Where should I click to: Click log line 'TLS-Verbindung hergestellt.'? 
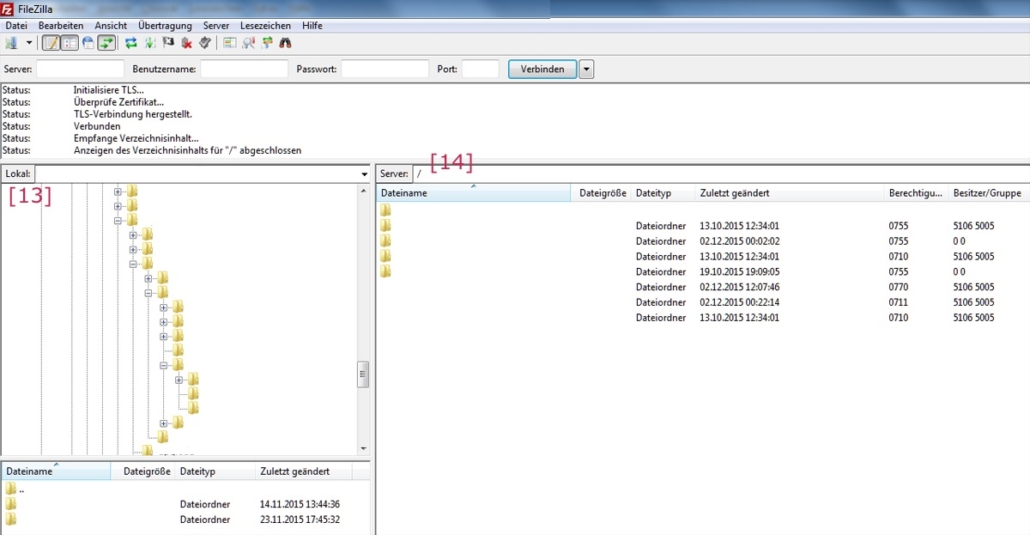133,114
